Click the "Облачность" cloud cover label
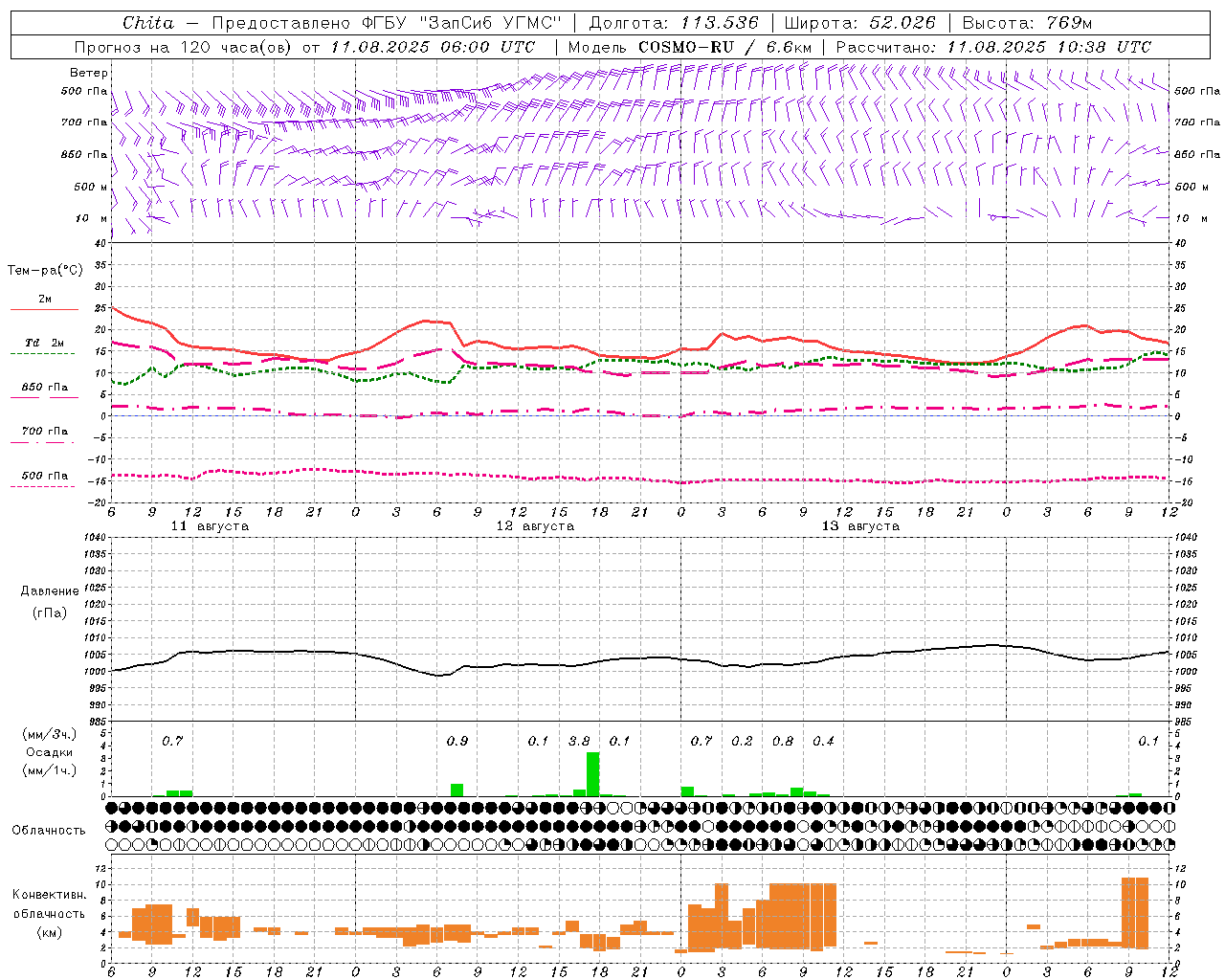The height and width of the screenshot is (980, 1225). pos(49,830)
